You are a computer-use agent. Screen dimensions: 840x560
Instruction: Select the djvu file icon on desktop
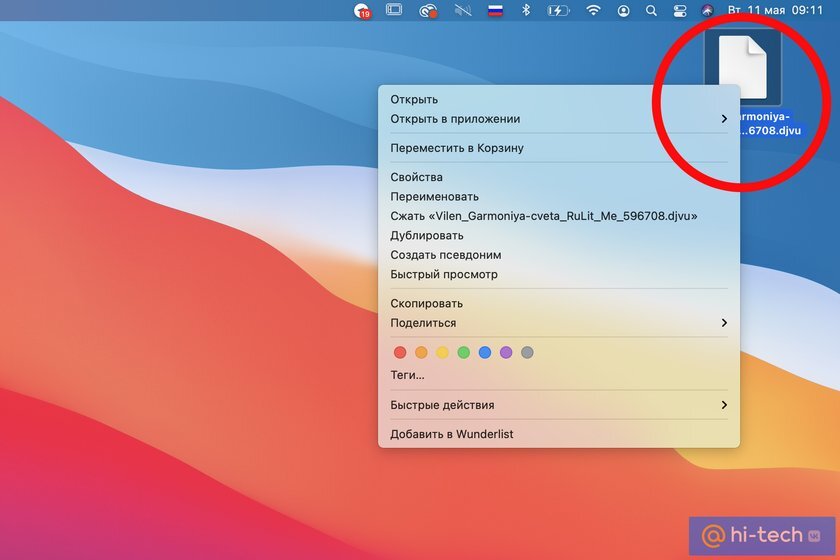[742, 68]
